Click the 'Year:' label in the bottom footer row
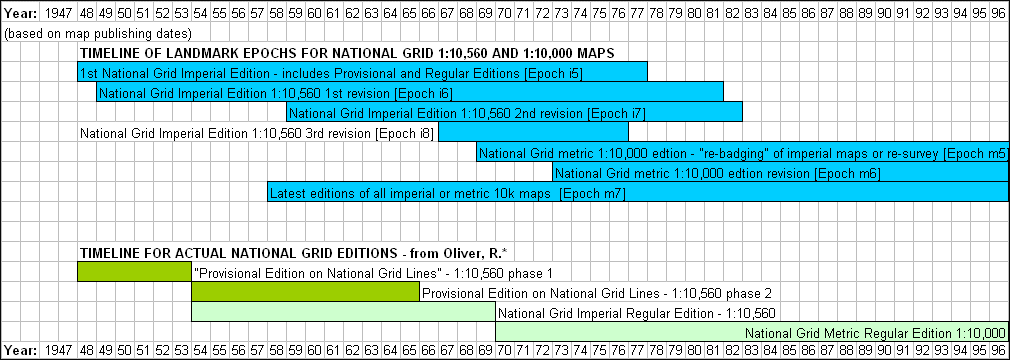 click(x=21, y=351)
